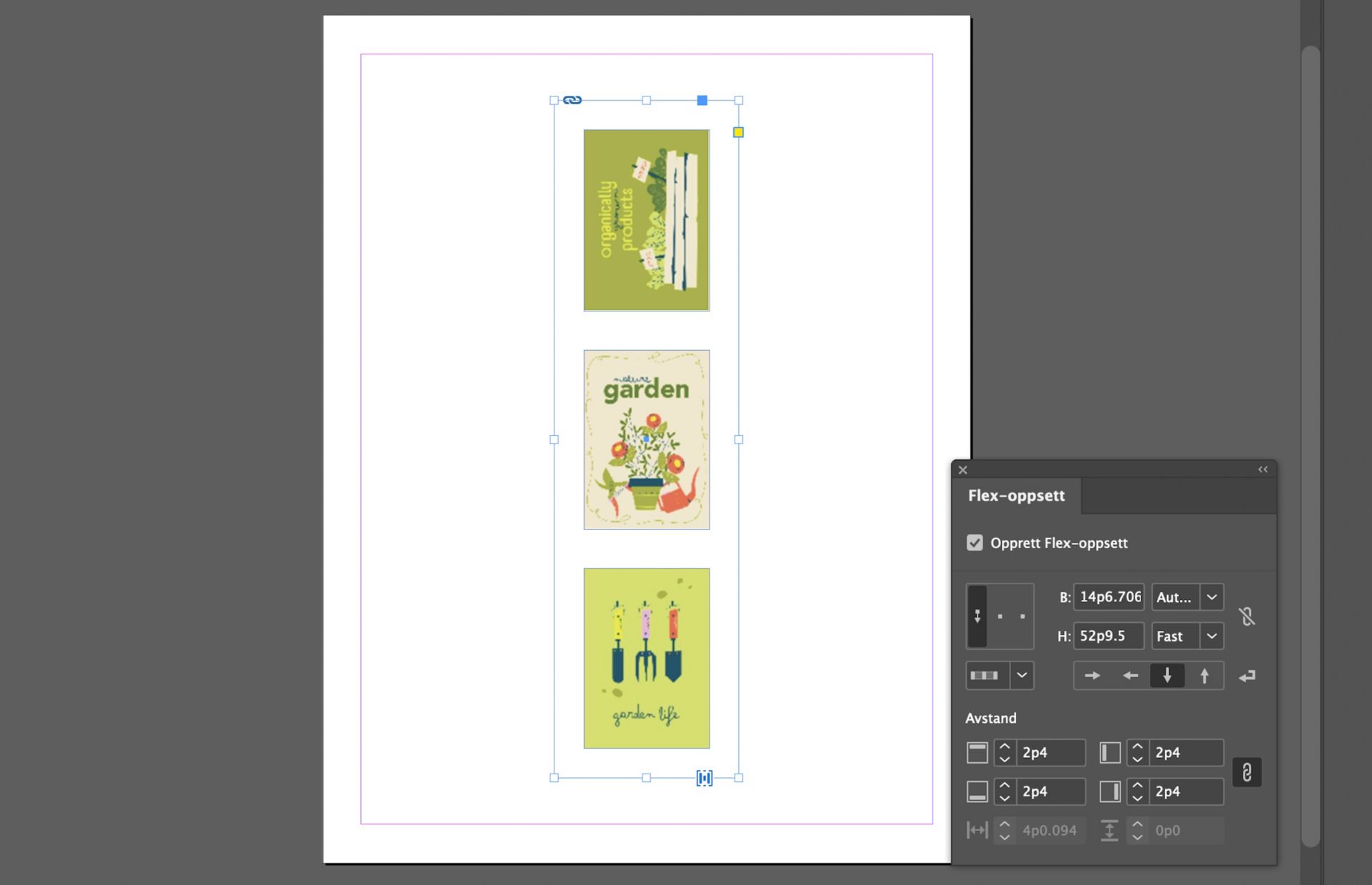The image size is (1372, 885).
Task: Click the flex layout badge below the frame
Action: 703,779
